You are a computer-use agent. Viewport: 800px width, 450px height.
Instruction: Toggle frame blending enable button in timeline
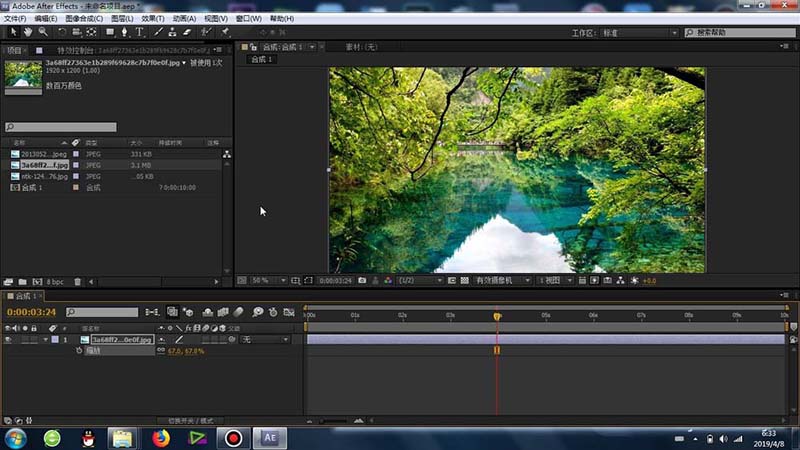pos(223,312)
